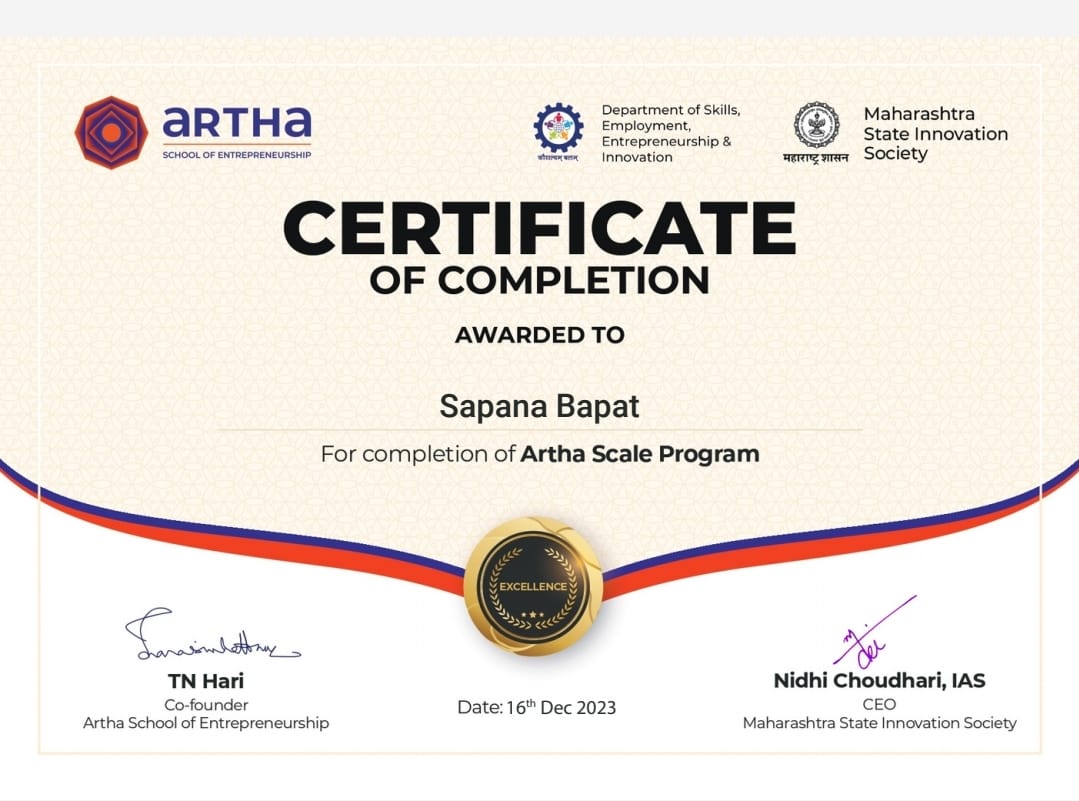This screenshot has height=801, width=1079.
Task: Click 'CEO' title under Nidhi Choudhari
Action: pyautogui.click(x=879, y=704)
